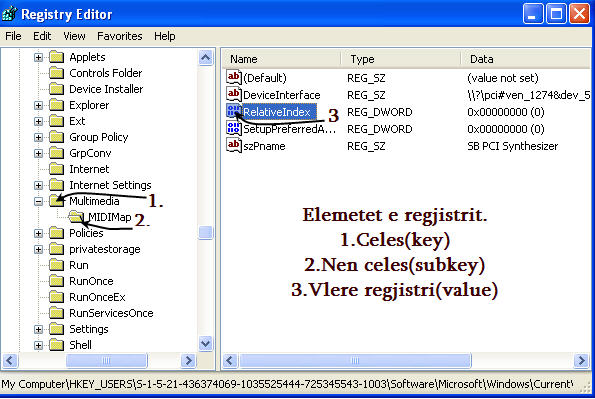
Task: Select the MIDIMap subkey label
Action: coord(109,217)
